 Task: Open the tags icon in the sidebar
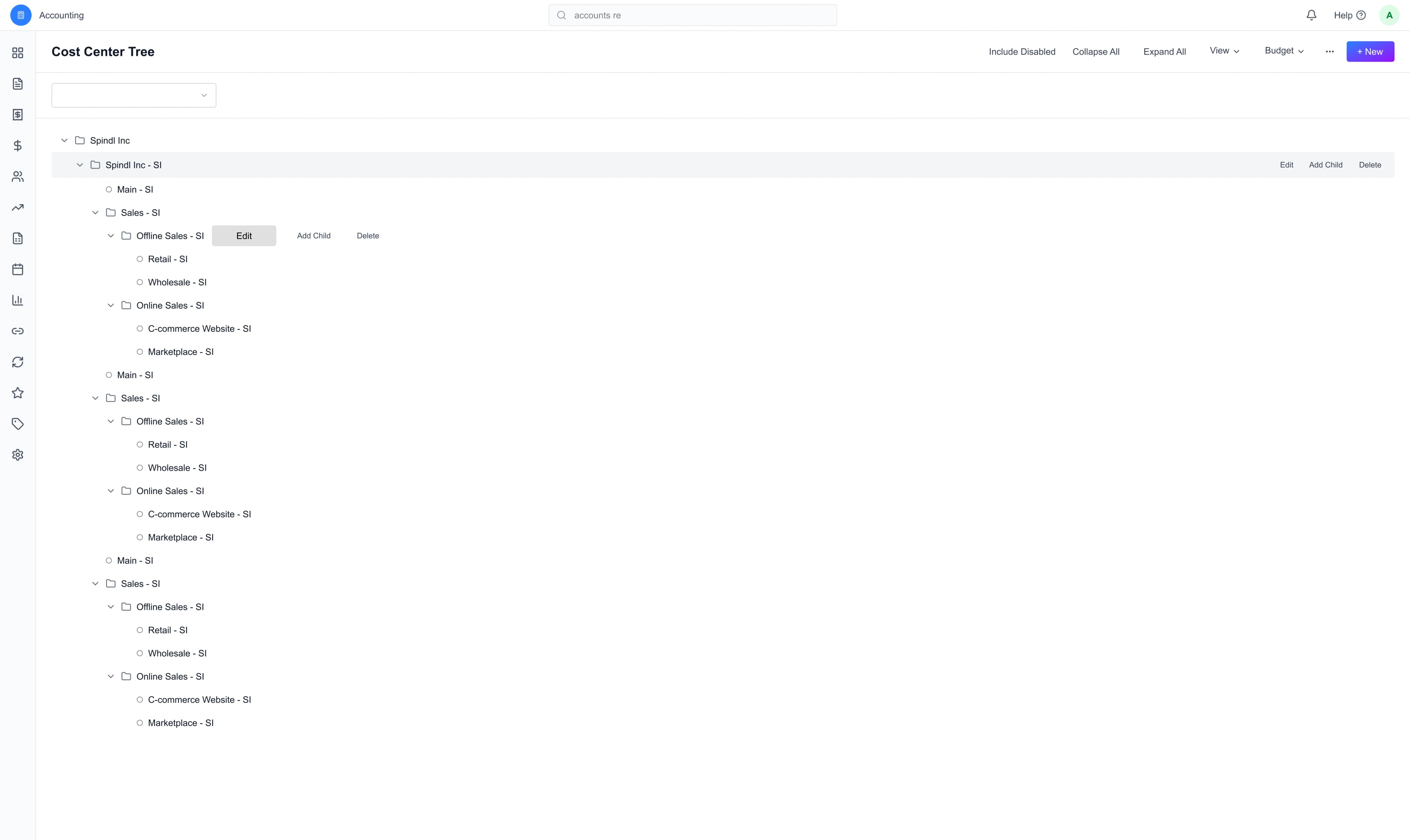pyautogui.click(x=18, y=423)
